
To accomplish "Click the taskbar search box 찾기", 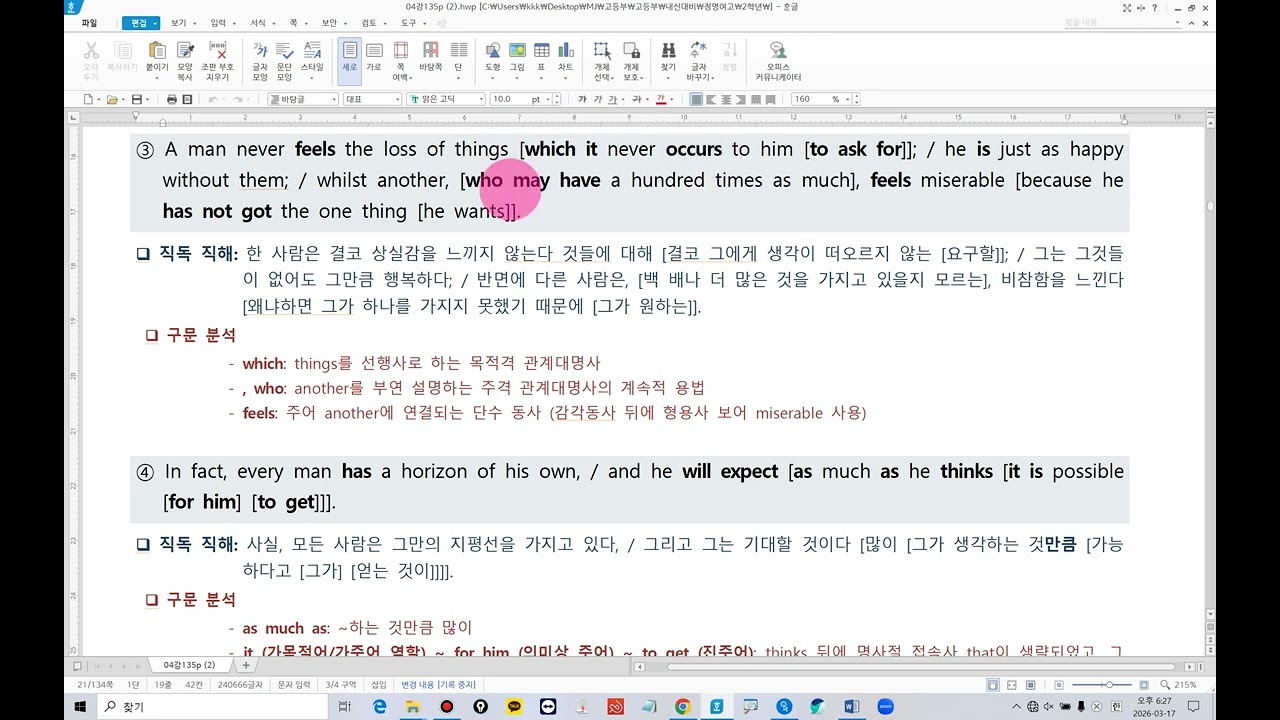I will pos(214,706).
